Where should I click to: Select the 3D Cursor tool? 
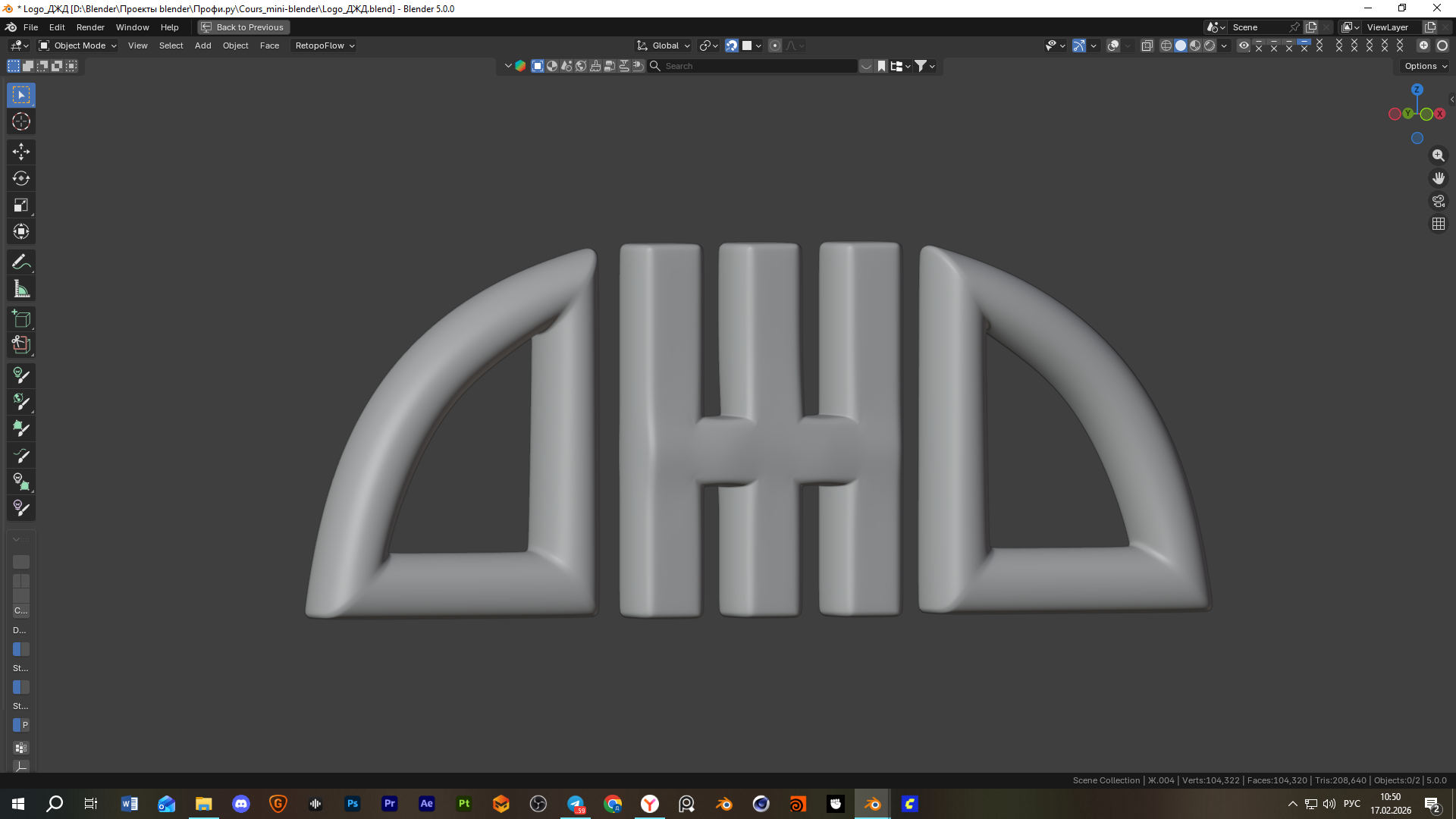point(21,121)
